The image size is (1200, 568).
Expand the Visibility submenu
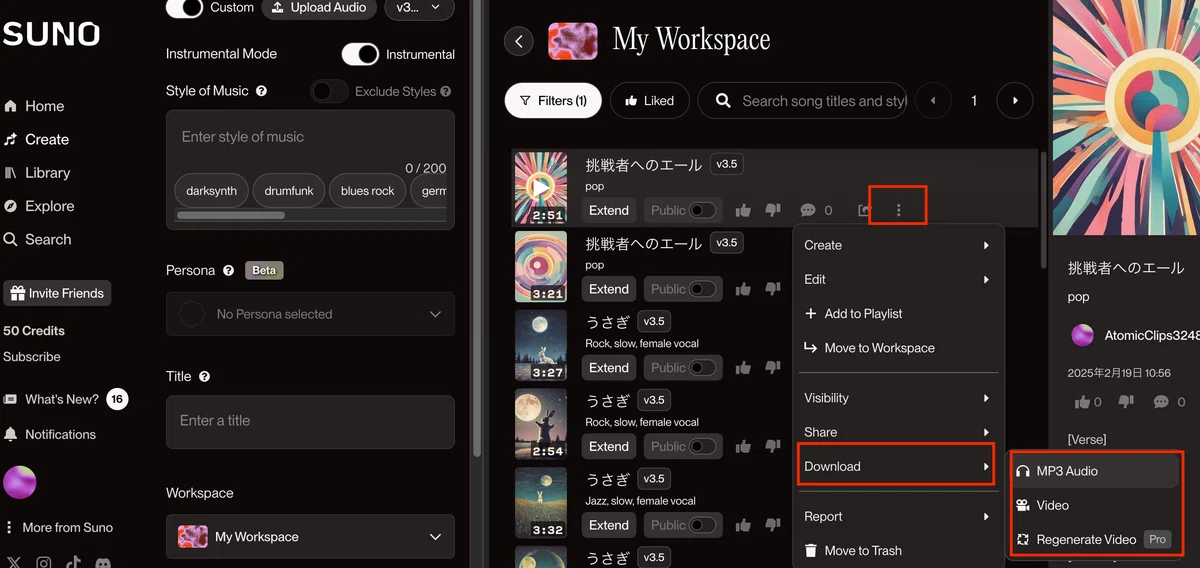[x=897, y=398]
